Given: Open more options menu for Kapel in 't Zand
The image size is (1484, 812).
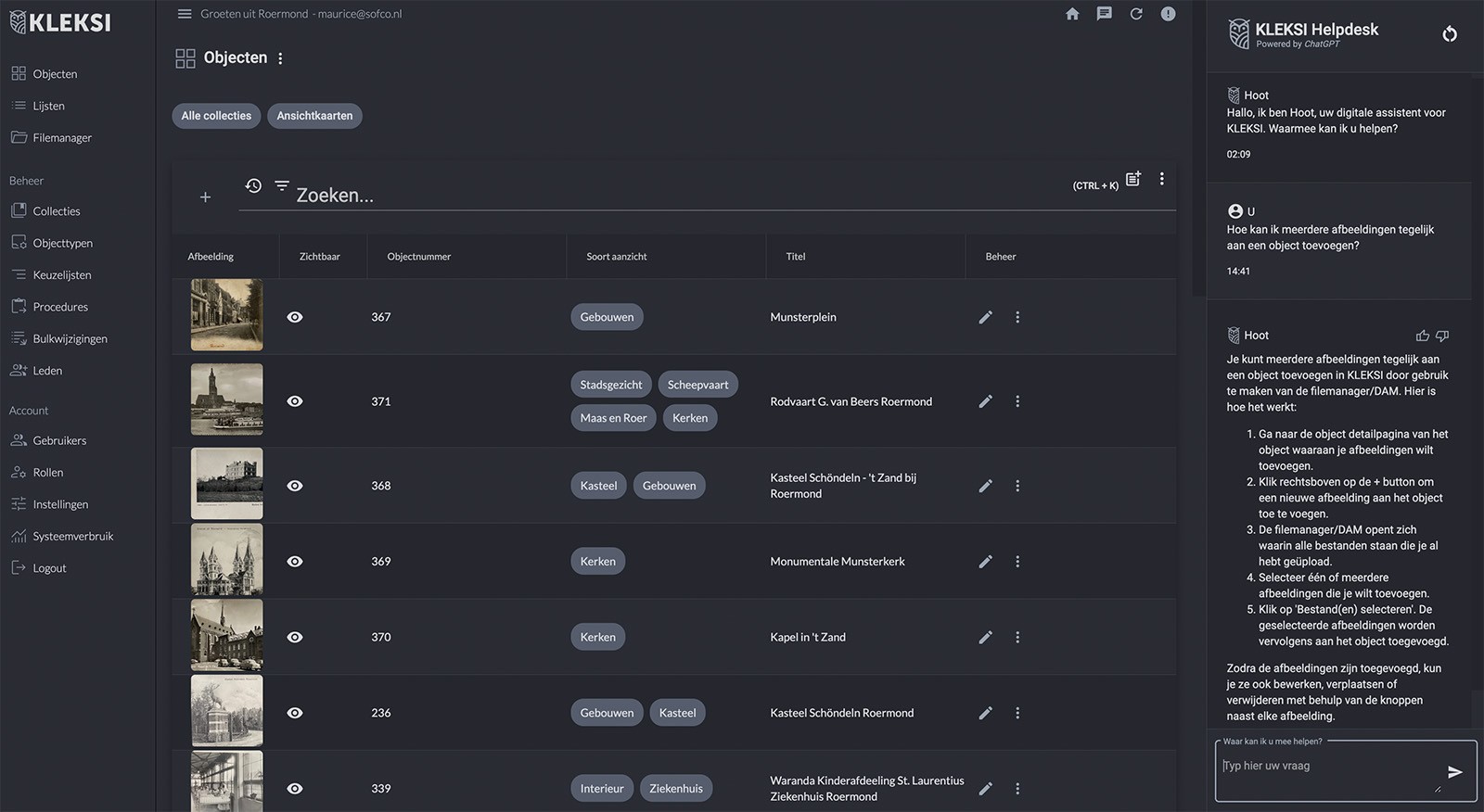Looking at the screenshot, I should [1017, 638].
